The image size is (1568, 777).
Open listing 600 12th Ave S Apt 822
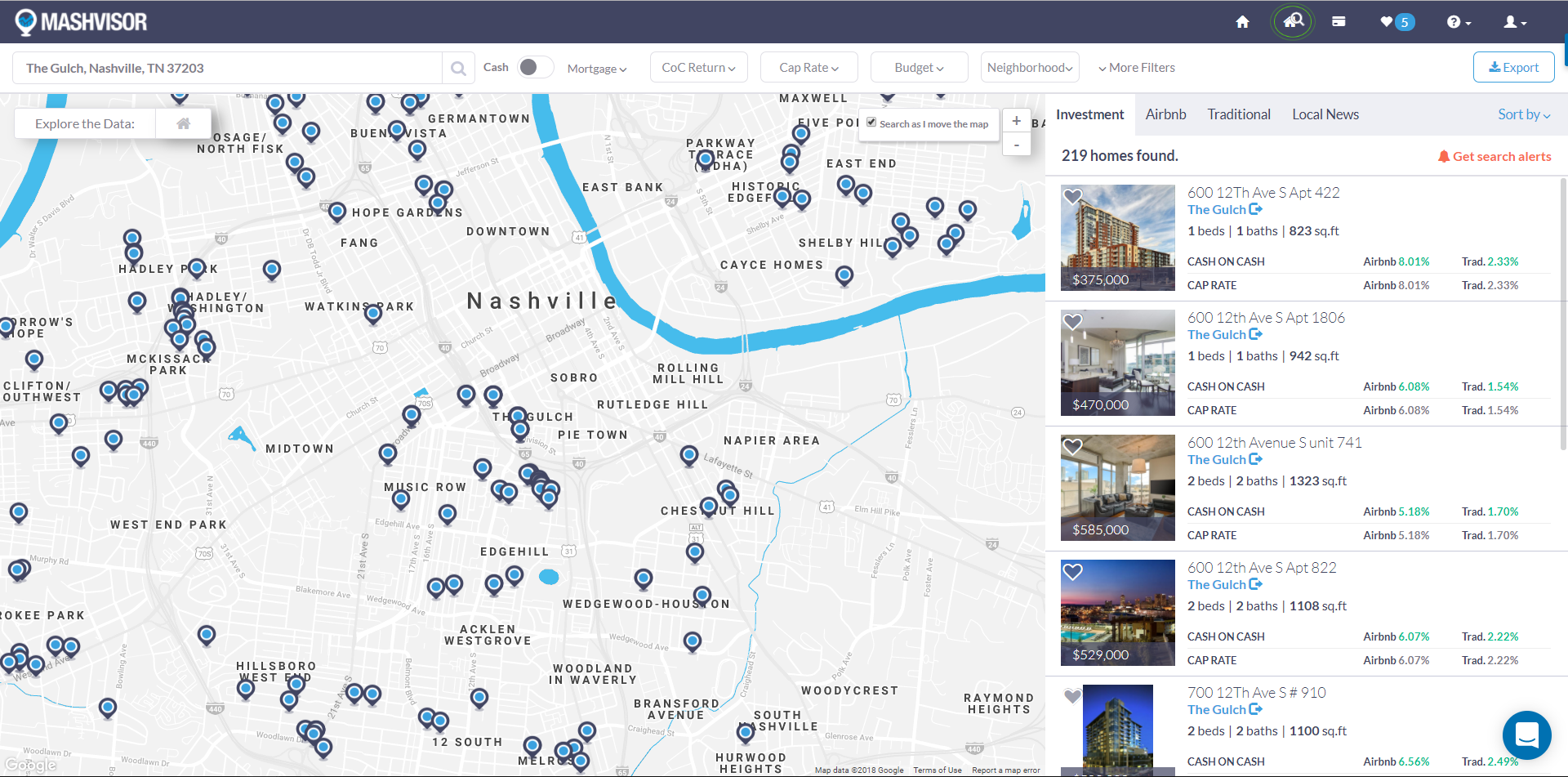coord(1262,568)
